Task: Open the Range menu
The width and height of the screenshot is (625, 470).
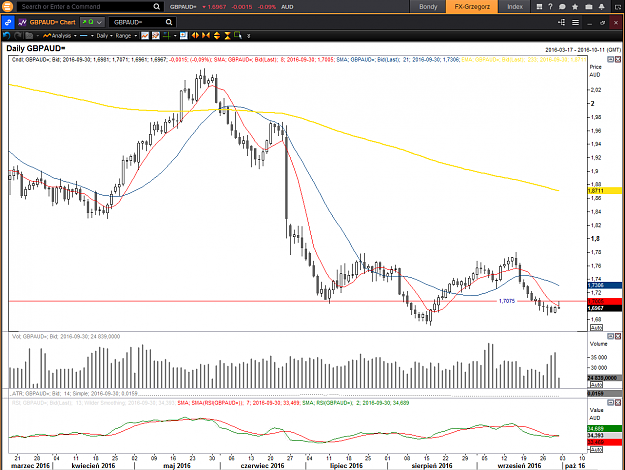Action: click(123, 36)
